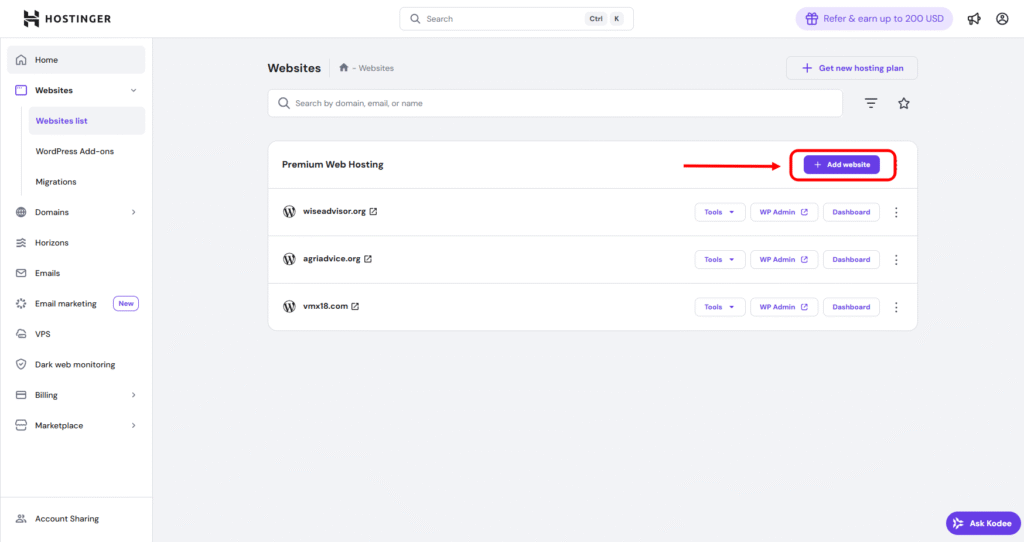Click the WordPress icon for wiseadvisor.org
This screenshot has height=542, width=1024.
pos(289,212)
